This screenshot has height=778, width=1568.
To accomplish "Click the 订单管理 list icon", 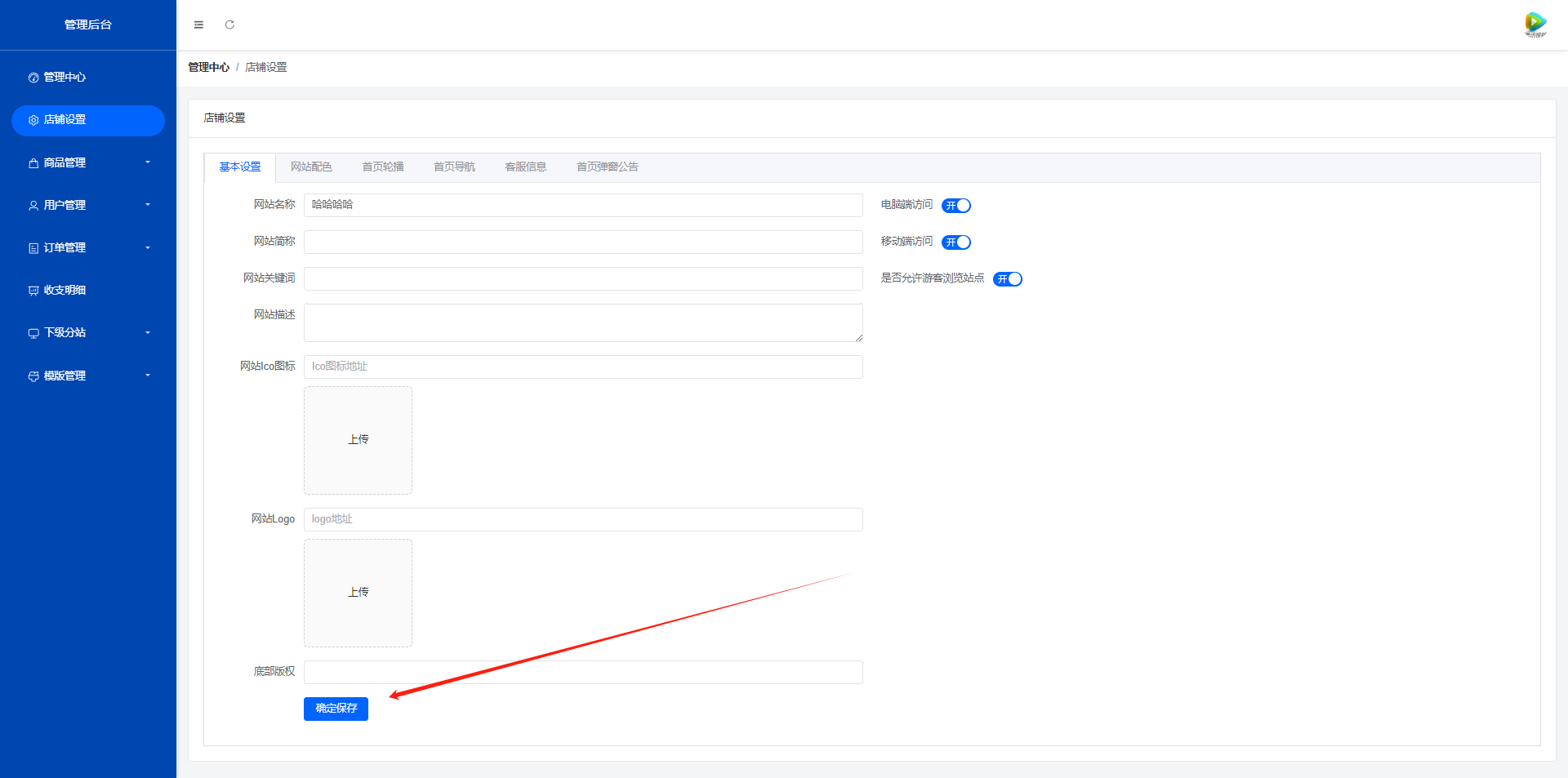I will (x=33, y=248).
